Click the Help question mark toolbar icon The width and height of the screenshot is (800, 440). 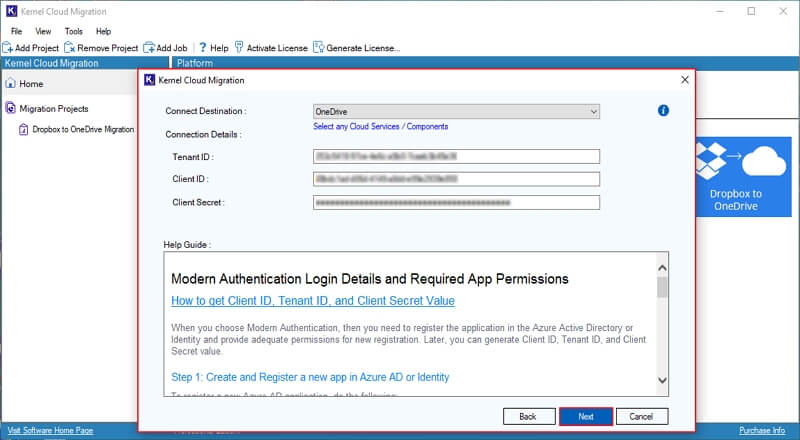[203, 47]
